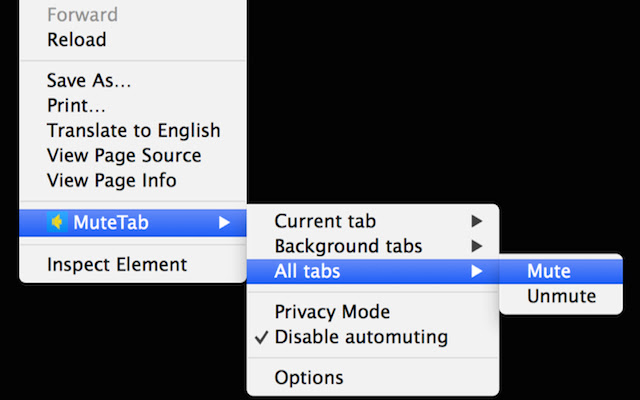Image resolution: width=640 pixels, height=400 pixels.
Task: Select Unmute in All tabs submenu
Action: pyautogui.click(x=561, y=296)
